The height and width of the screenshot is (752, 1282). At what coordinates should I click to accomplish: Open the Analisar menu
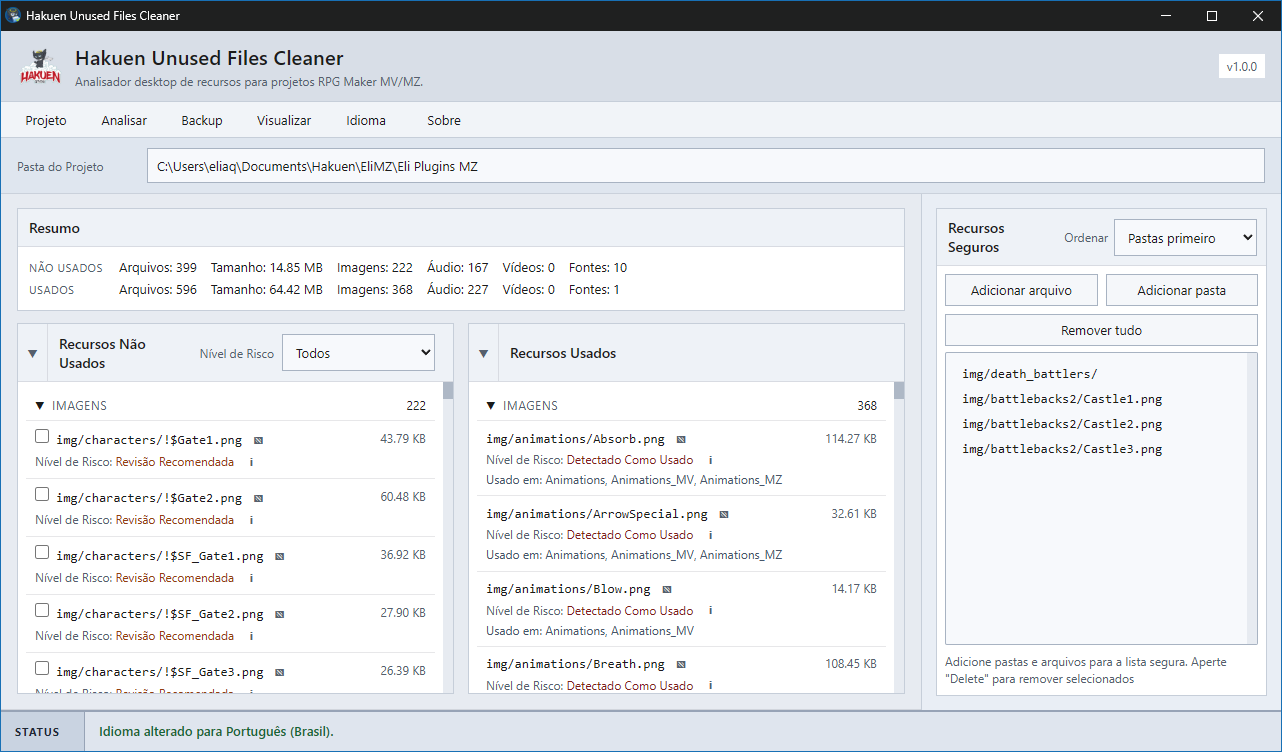[x=124, y=120]
